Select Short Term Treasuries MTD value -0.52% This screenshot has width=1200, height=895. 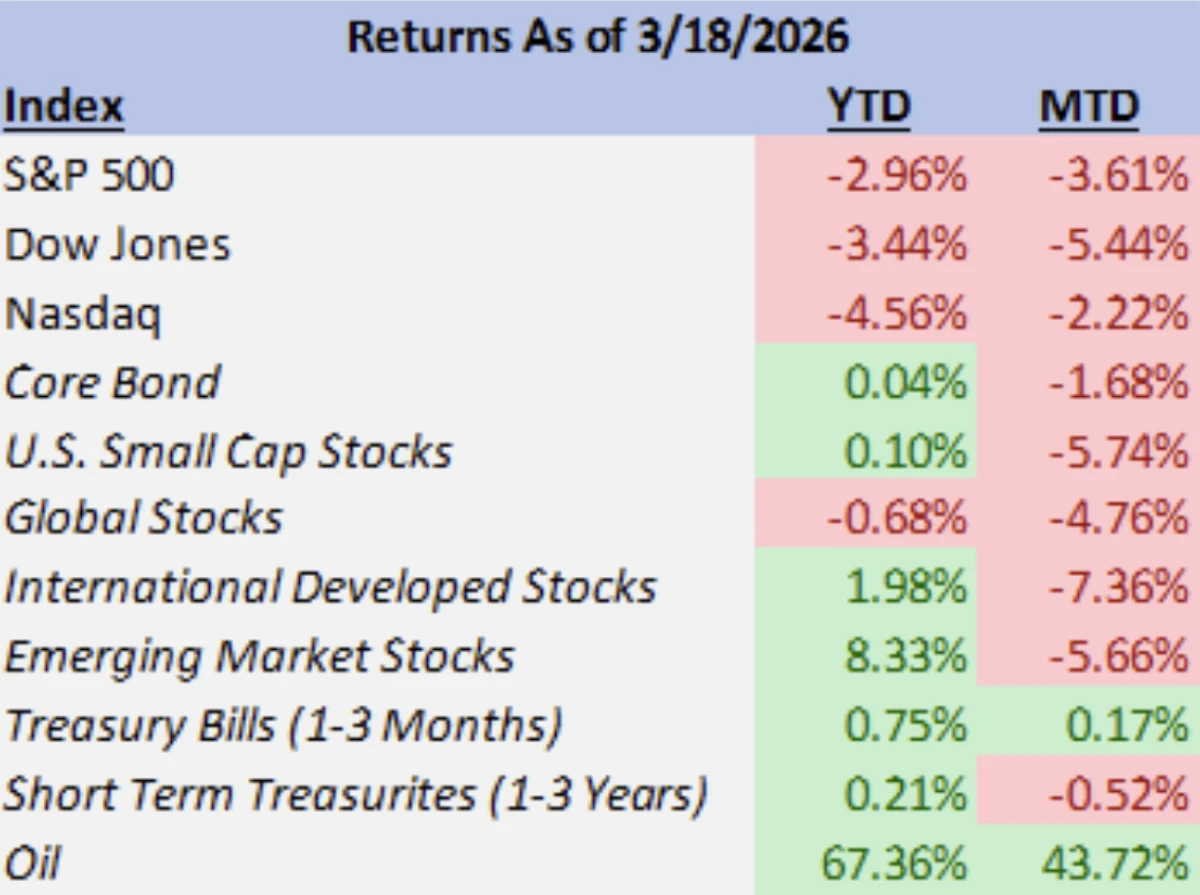1118,794
